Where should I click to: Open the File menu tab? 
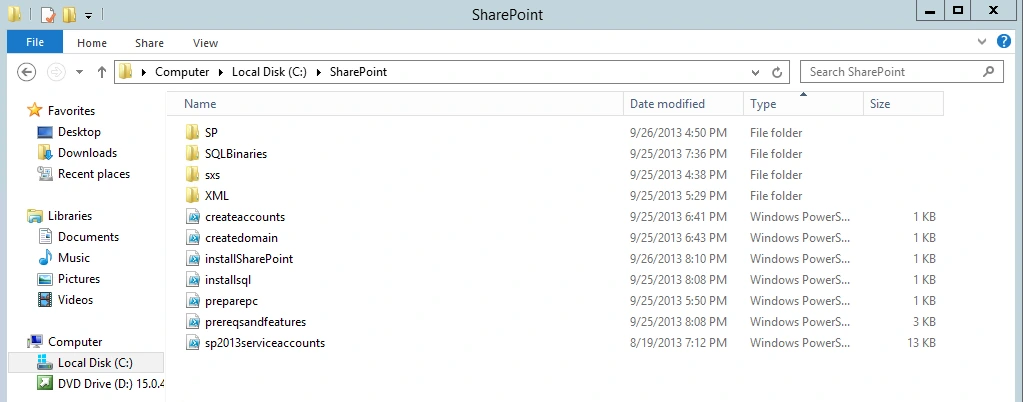(x=35, y=42)
